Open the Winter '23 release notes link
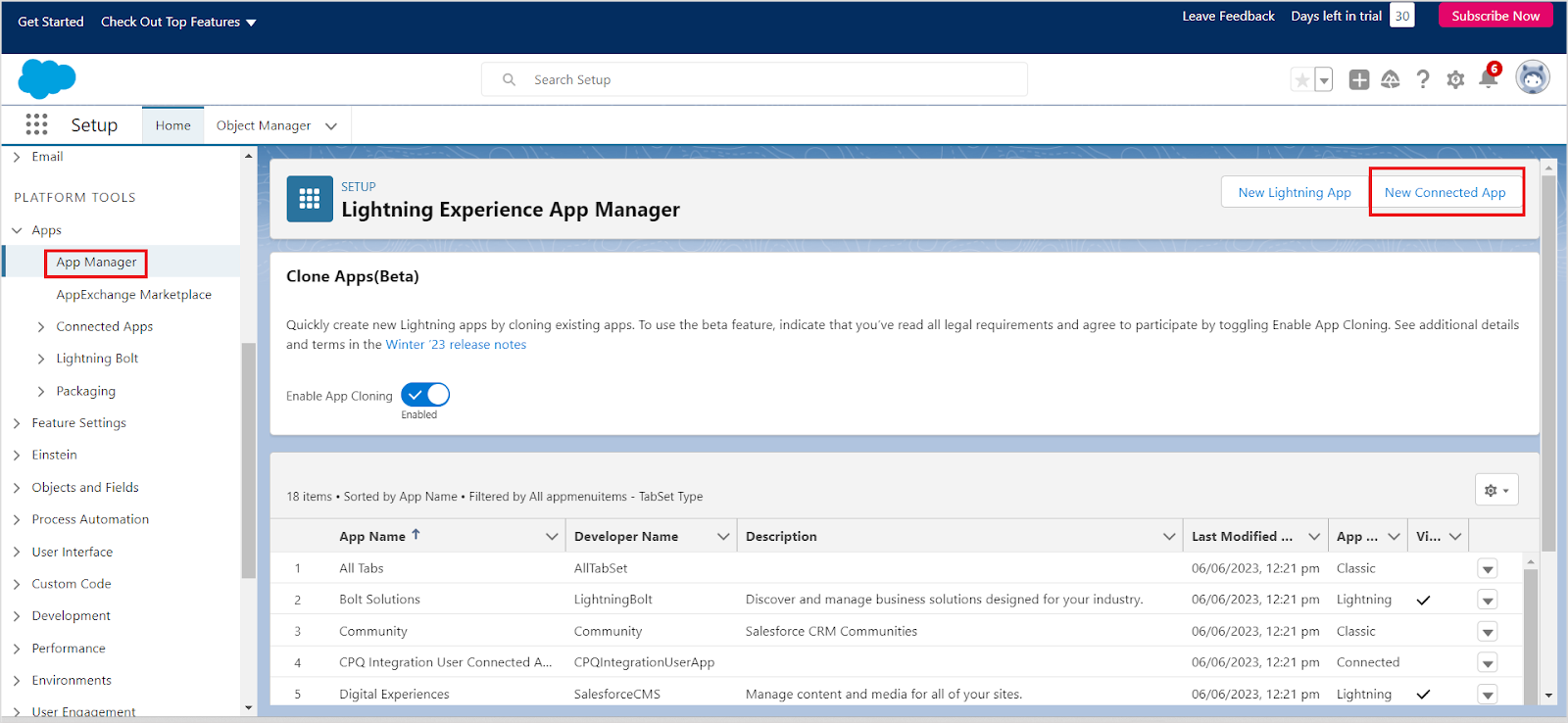Viewport: 1568px width, 723px height. pyautogui.click(x=456, y=345)
